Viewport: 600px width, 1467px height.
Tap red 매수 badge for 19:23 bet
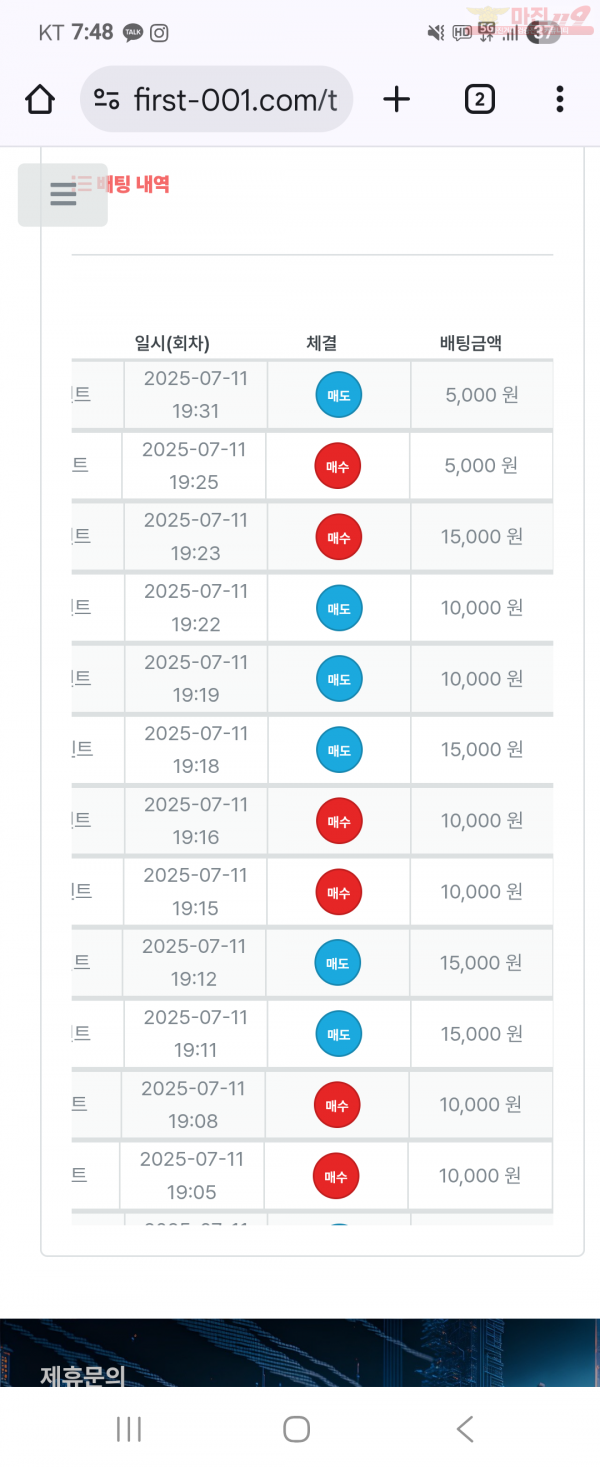pos(339,537)
